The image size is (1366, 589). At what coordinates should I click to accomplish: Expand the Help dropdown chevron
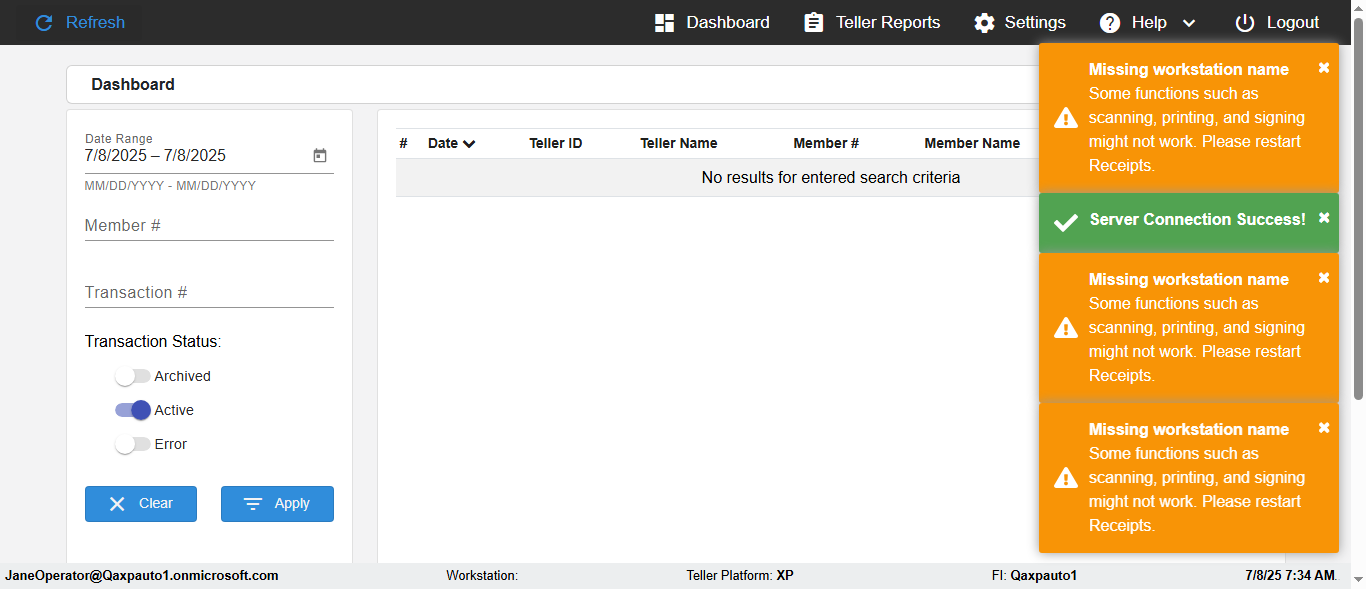[x=1189, y=23]
